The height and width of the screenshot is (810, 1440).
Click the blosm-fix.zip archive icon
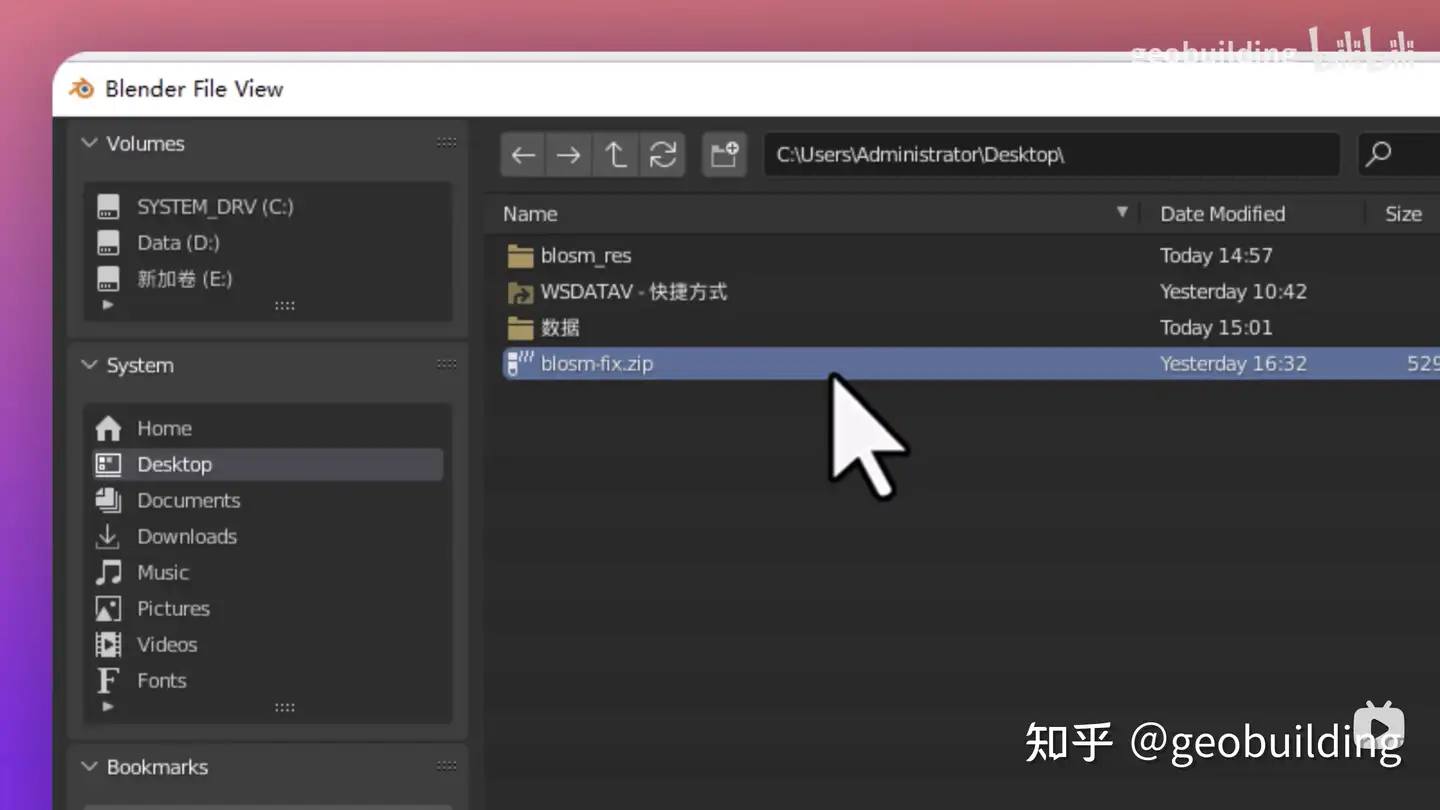tap(520, 364)
